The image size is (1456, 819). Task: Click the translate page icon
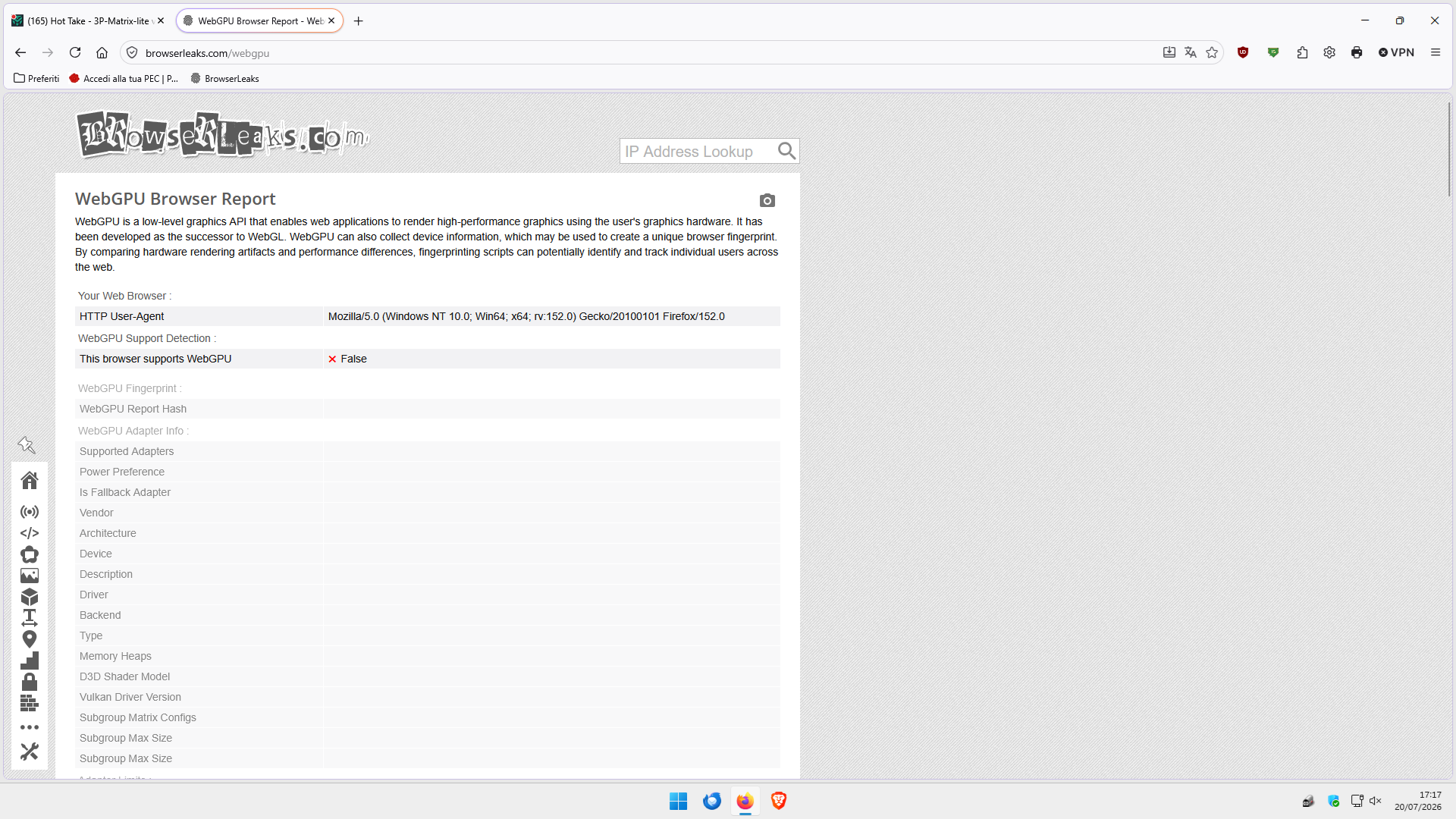[x=1191, y=53]
